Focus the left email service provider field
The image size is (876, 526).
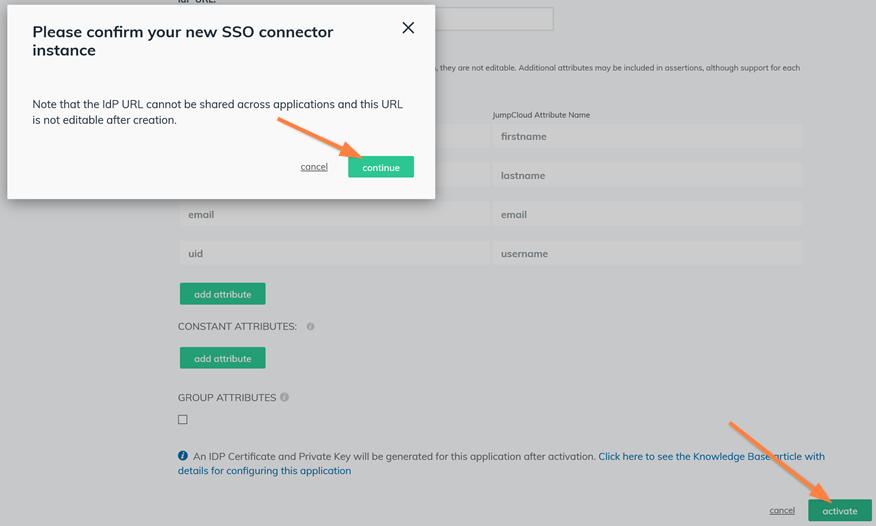pos(334,215)
